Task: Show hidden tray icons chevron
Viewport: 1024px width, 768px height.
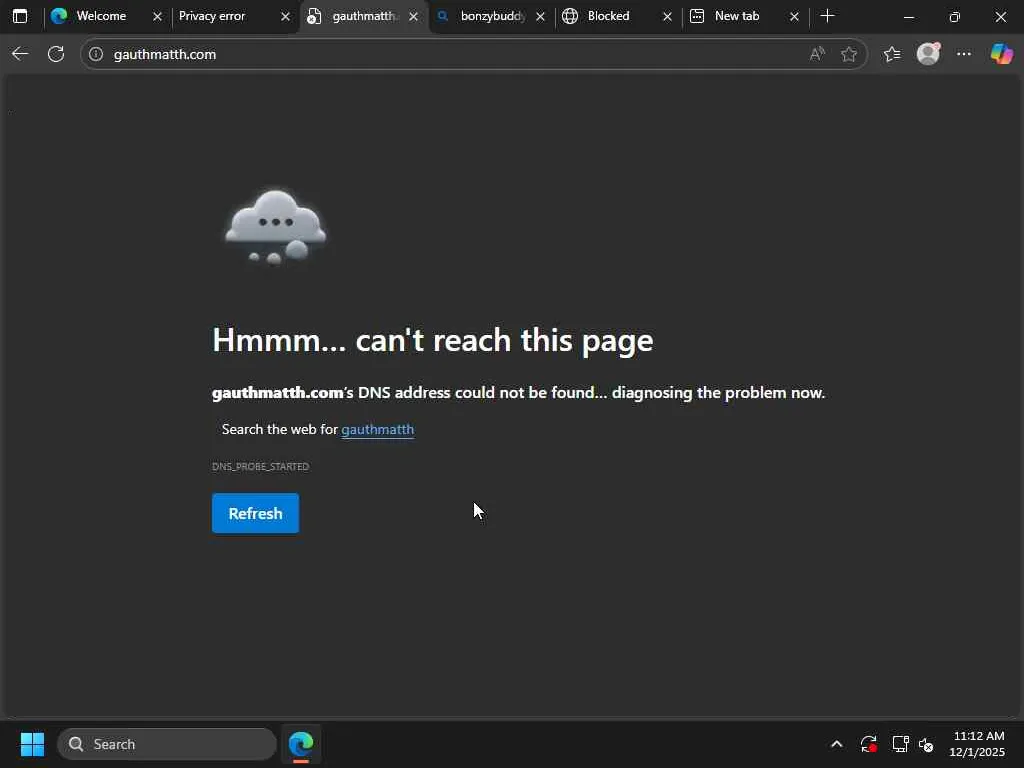Action: coord(837,744)
